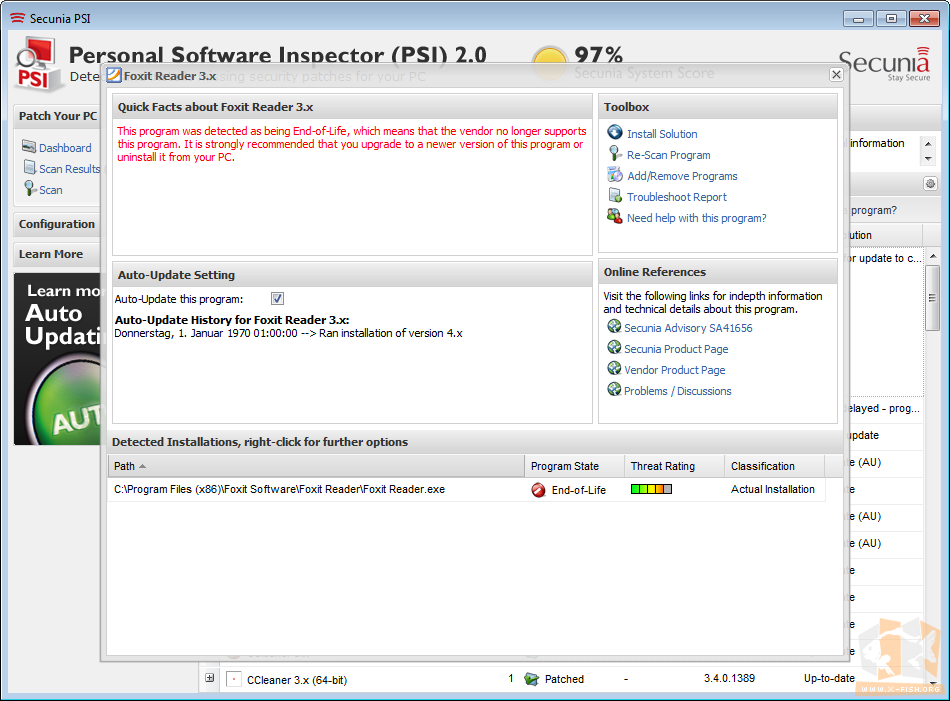Click the main window vertical scrollbar thumb
Viewport: 950px width, 701px height.
932,298
